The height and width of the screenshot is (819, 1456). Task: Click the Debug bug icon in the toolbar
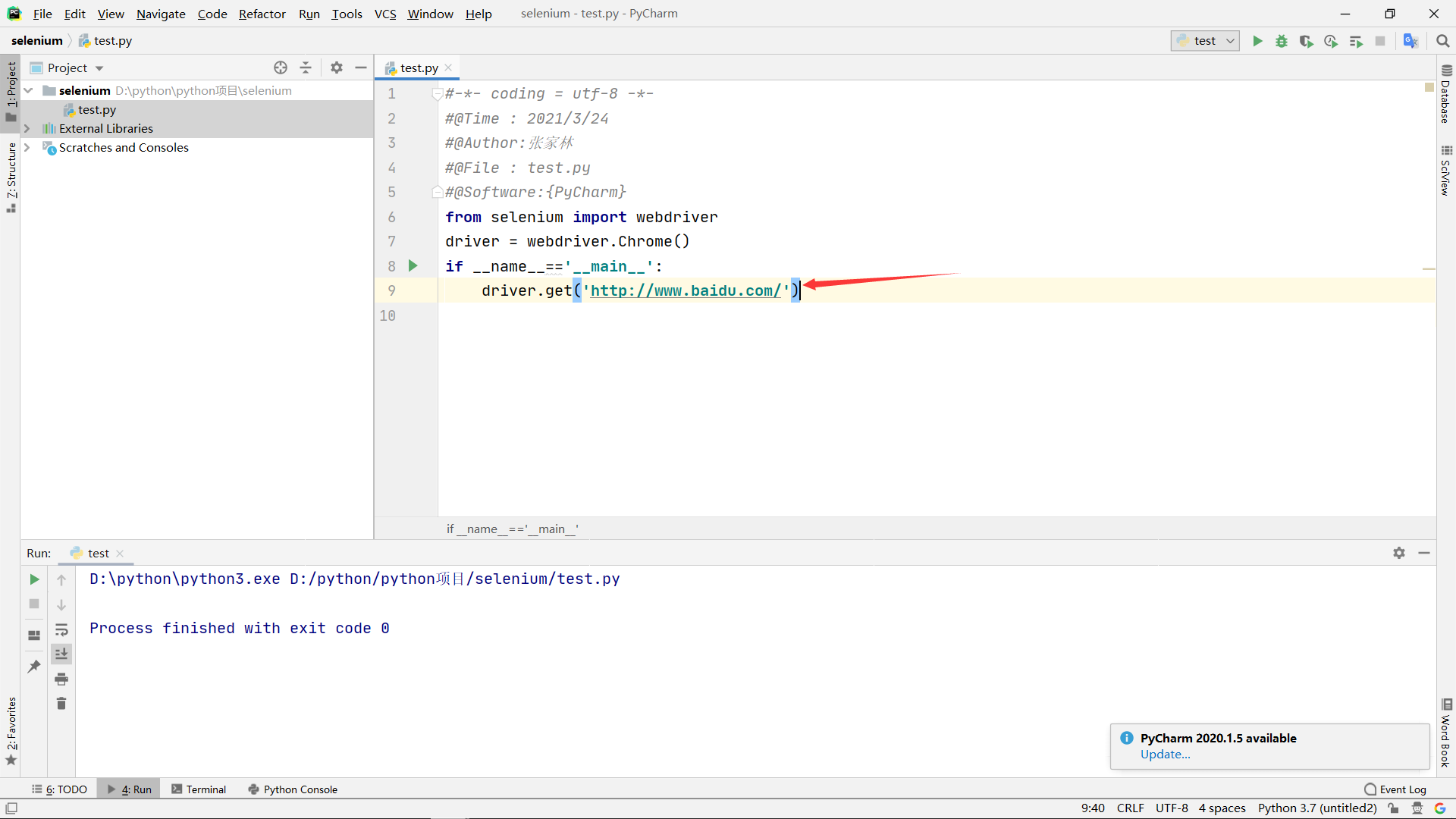1282,41
